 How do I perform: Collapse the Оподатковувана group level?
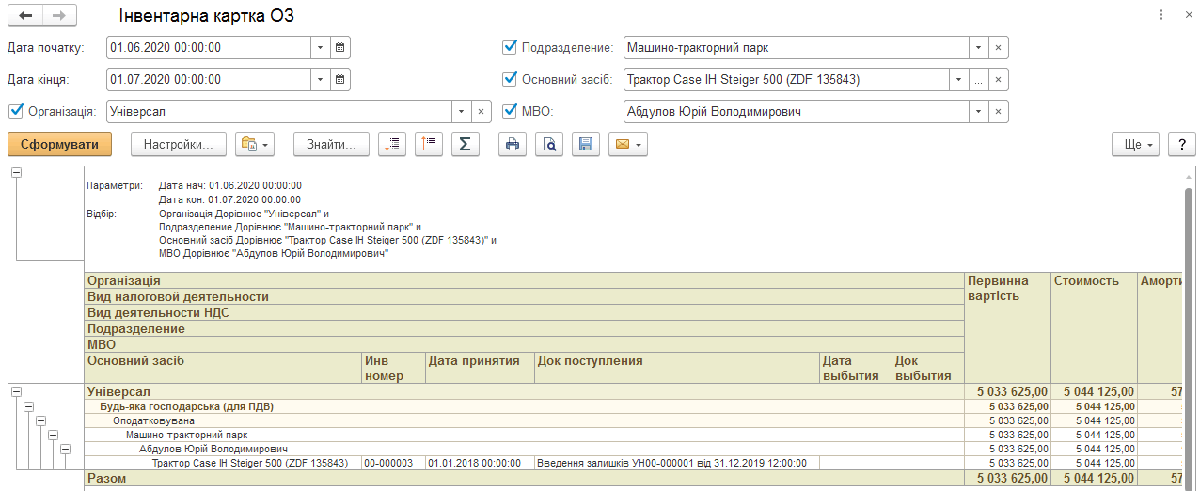[x=41, y=421]
